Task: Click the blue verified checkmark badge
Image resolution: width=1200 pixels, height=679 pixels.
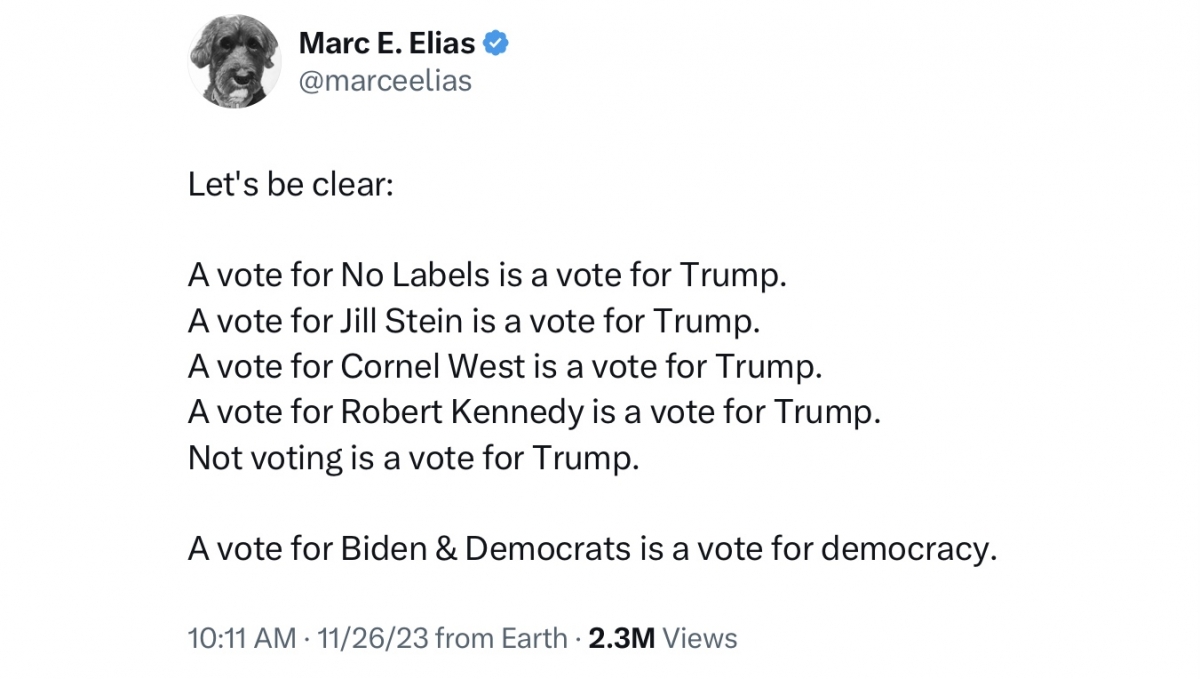Action: (497, 43)
